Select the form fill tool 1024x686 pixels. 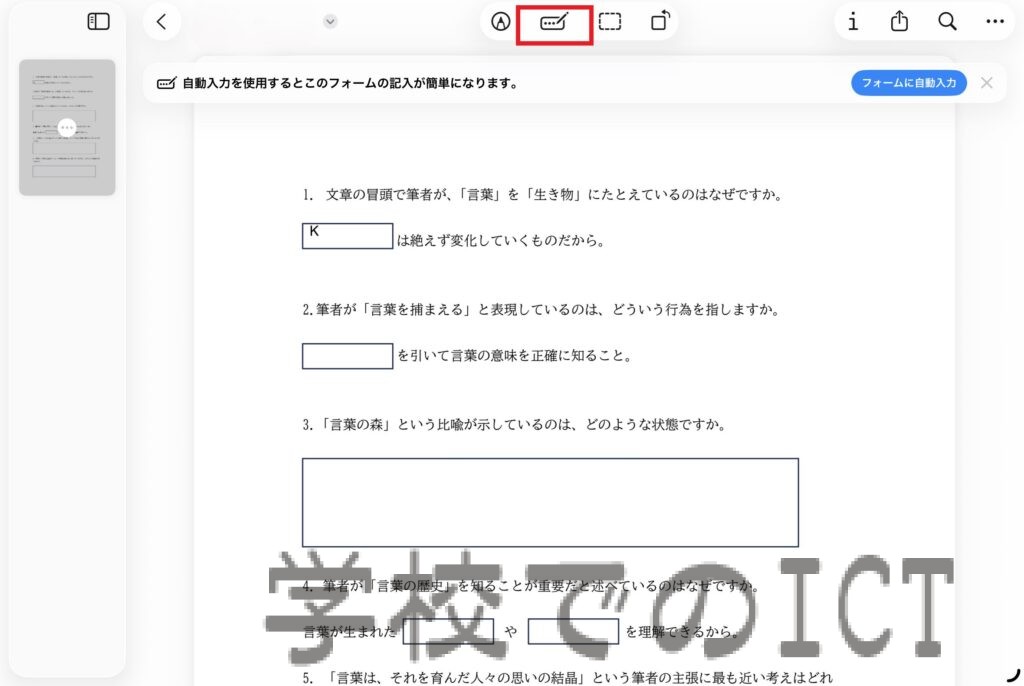tap(554, 21)
